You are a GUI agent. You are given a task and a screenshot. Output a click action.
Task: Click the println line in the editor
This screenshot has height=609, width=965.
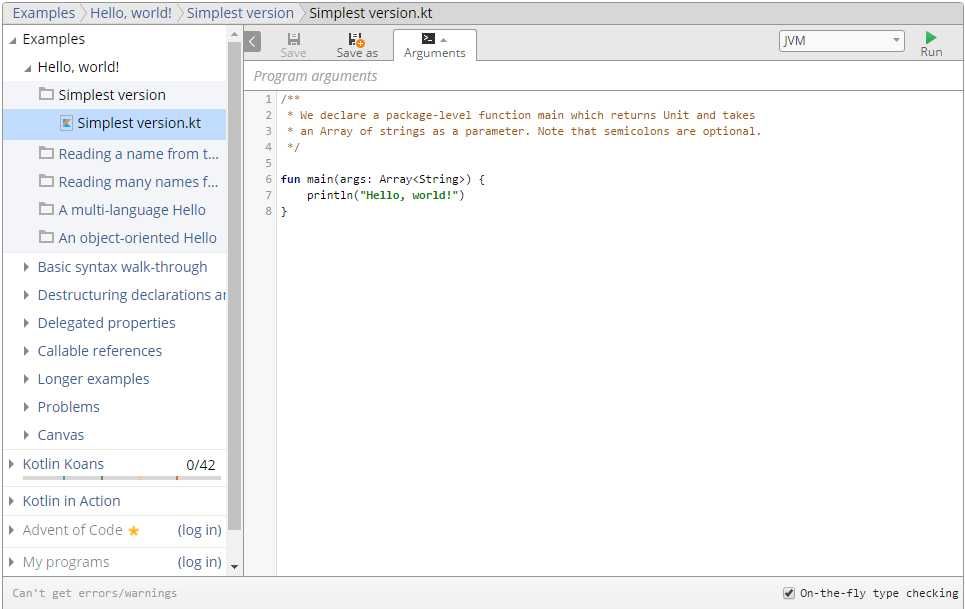385,195
